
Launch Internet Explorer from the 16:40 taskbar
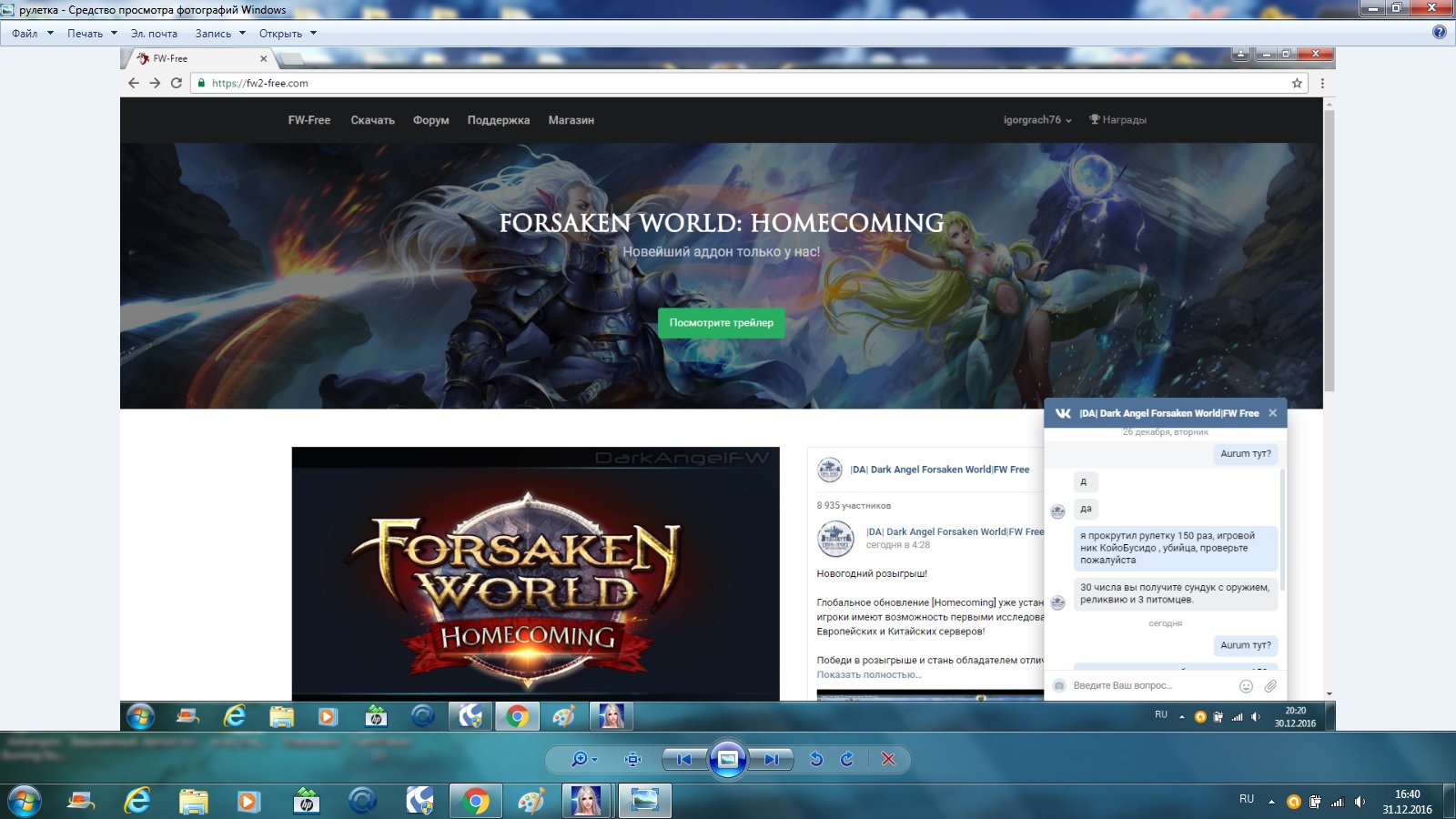pyautogui.click(x=136, y=801)
